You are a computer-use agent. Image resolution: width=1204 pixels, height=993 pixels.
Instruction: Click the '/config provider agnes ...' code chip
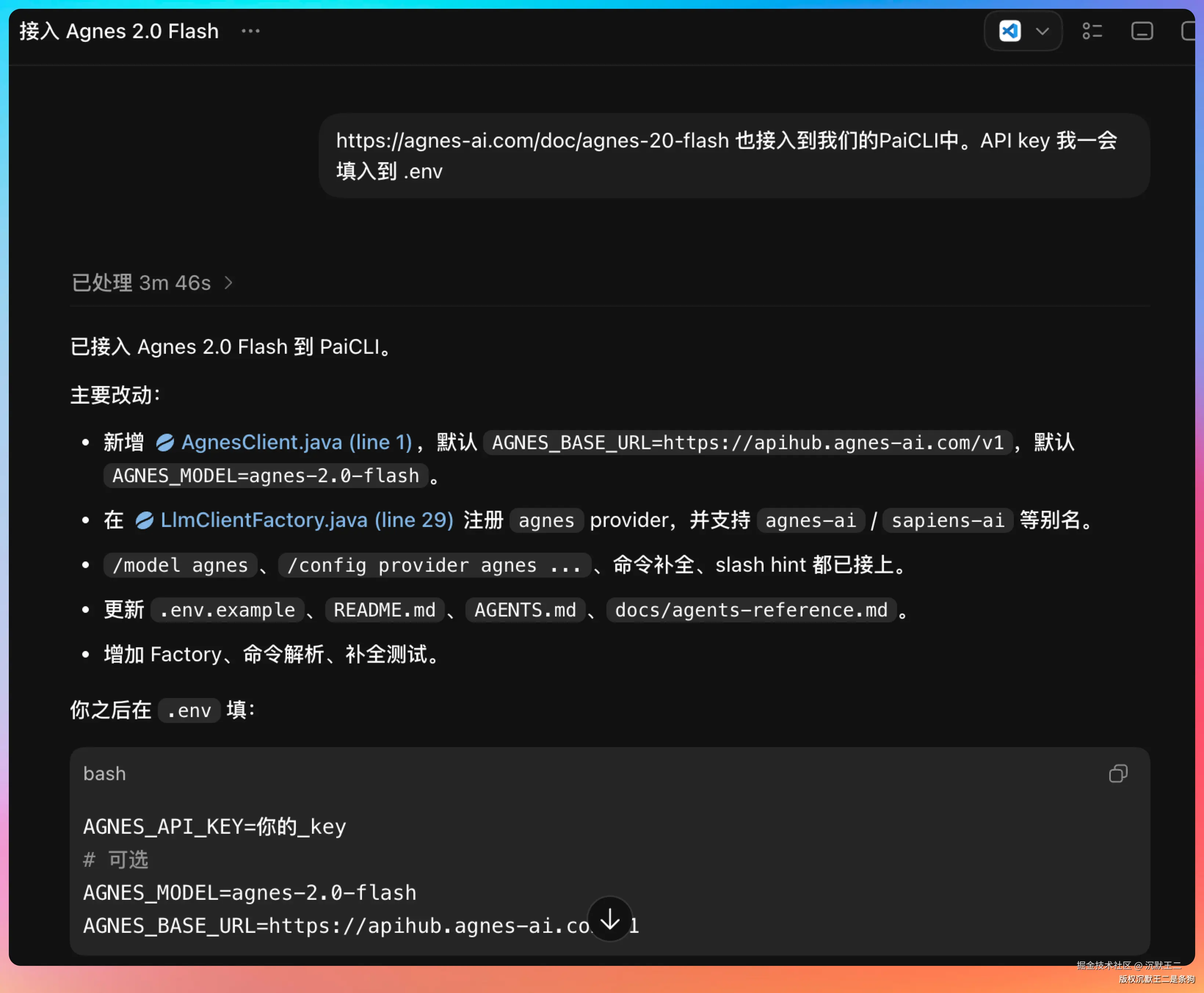pyautogui.click(x=434, y=565)
